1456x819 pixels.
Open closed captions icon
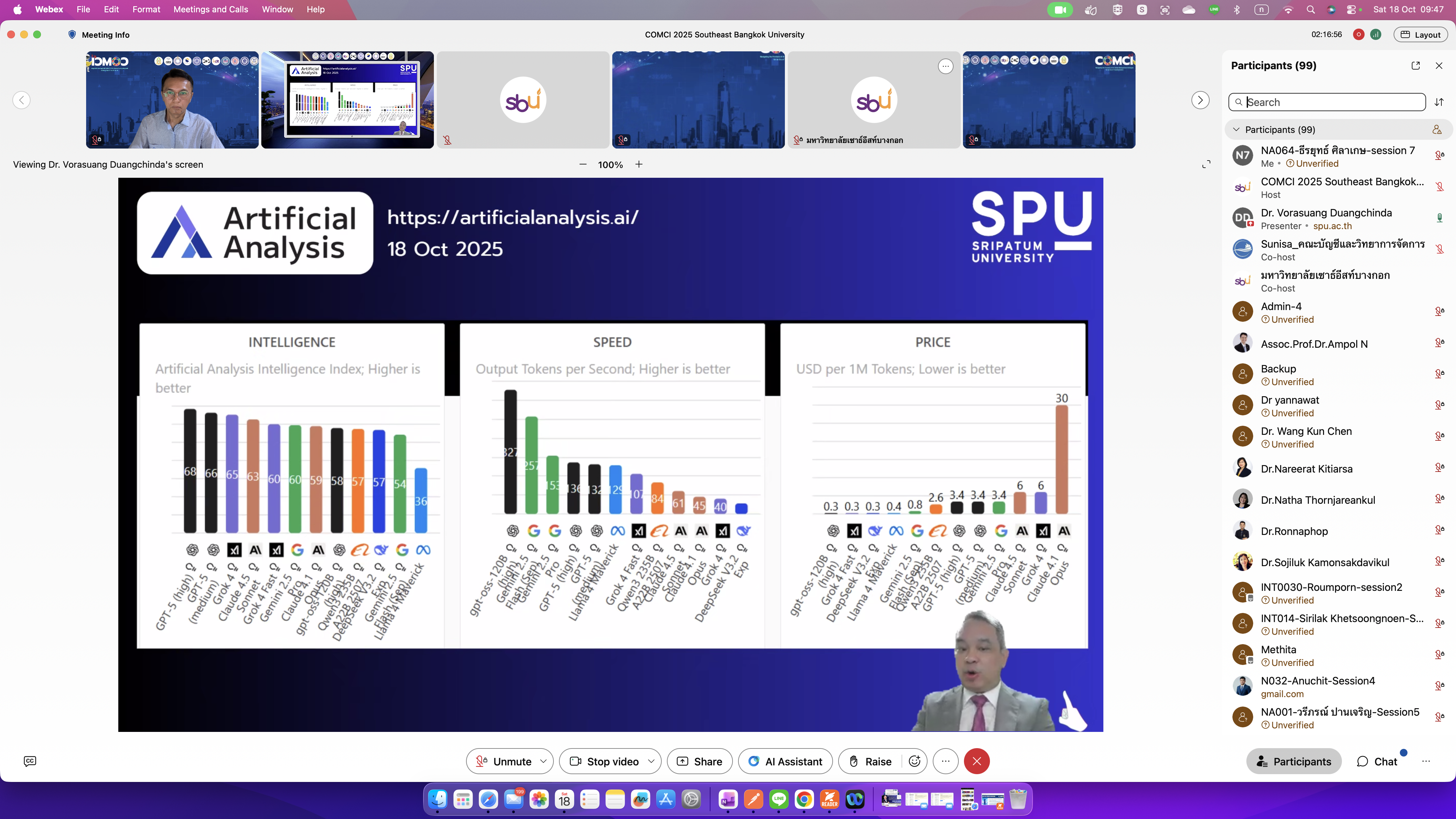[30, 761]
